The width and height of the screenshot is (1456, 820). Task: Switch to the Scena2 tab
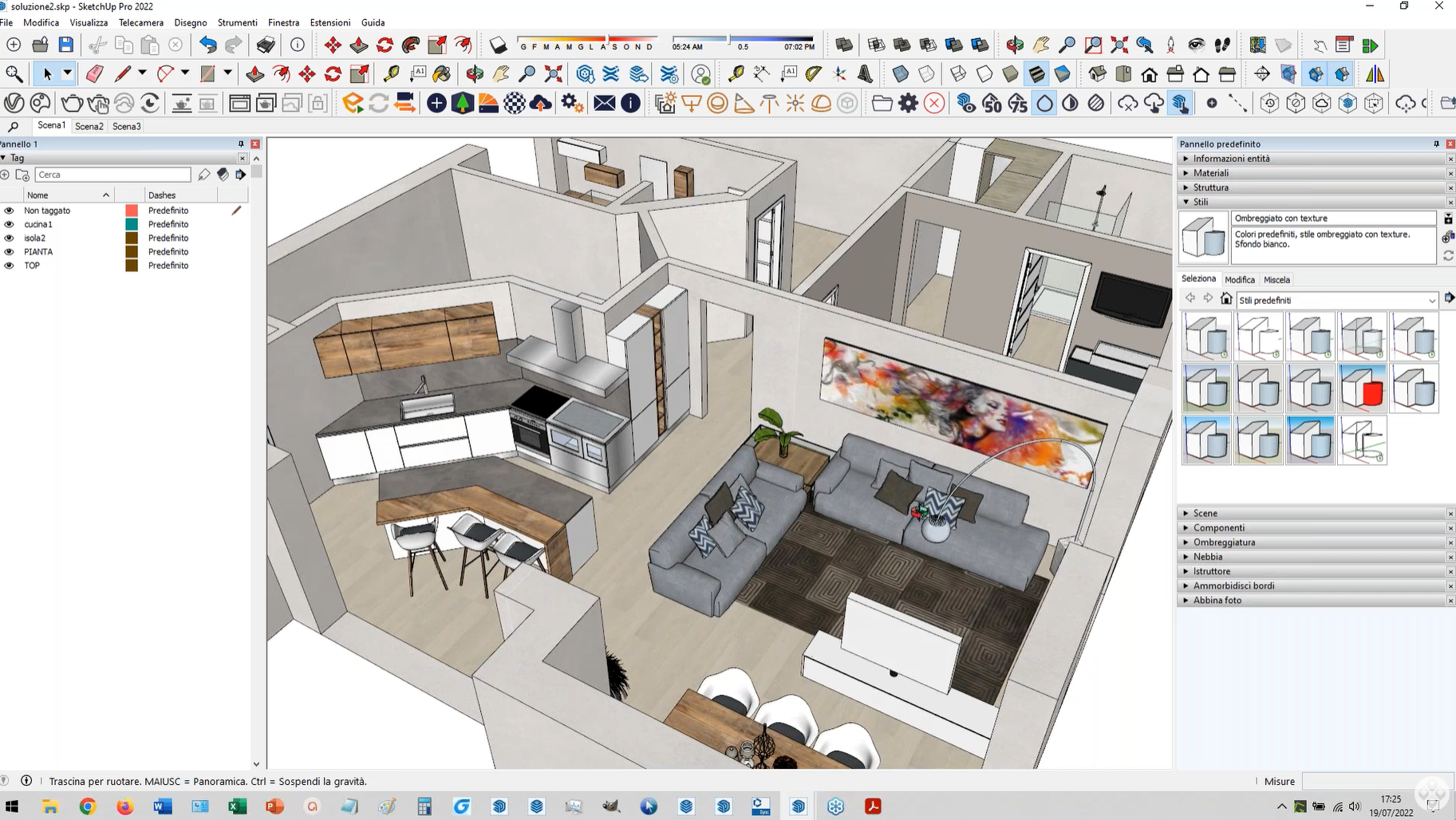[89, 126]
